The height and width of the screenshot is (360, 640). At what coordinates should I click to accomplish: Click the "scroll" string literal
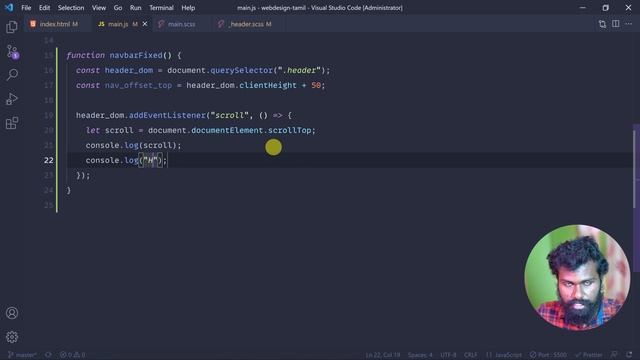point(229,115)
